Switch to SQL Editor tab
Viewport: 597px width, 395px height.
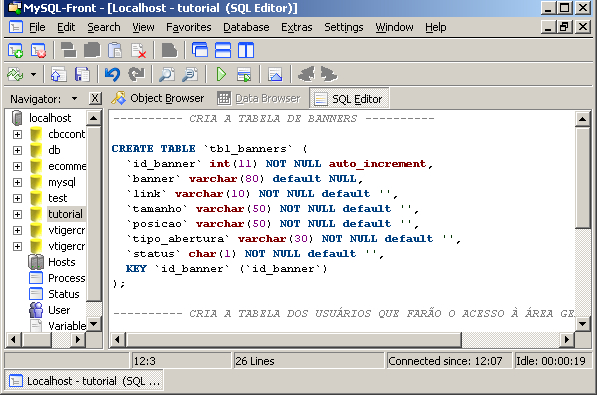[x=349, y=99]
